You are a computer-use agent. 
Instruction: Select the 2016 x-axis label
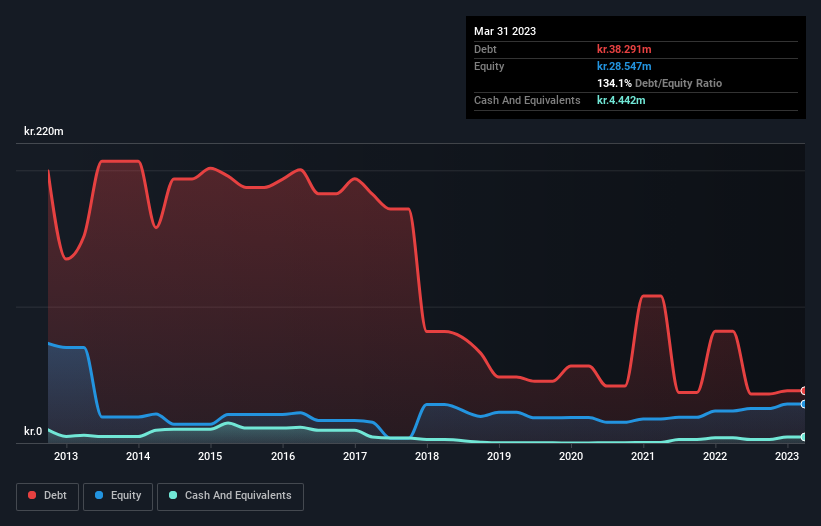coord(283,456)
